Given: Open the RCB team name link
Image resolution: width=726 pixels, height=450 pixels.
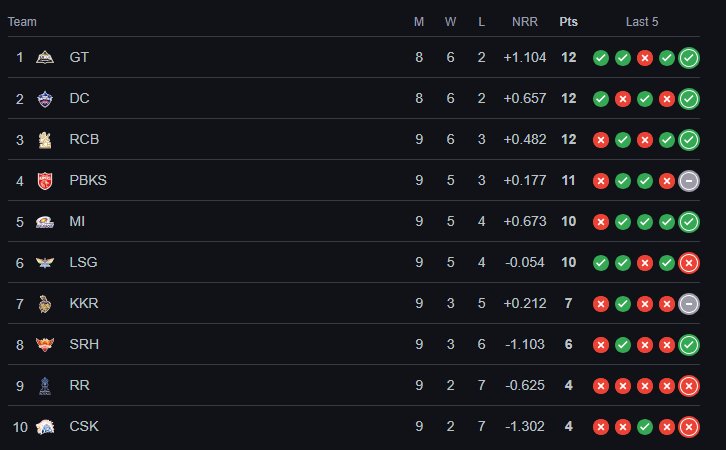Looking at the screenshot, I should tap(84, 140).
